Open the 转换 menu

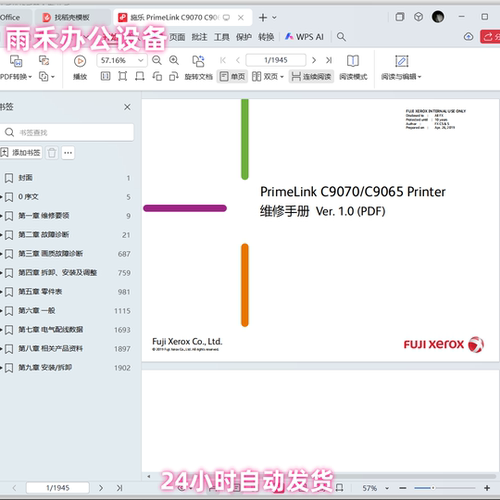point(266,37)
